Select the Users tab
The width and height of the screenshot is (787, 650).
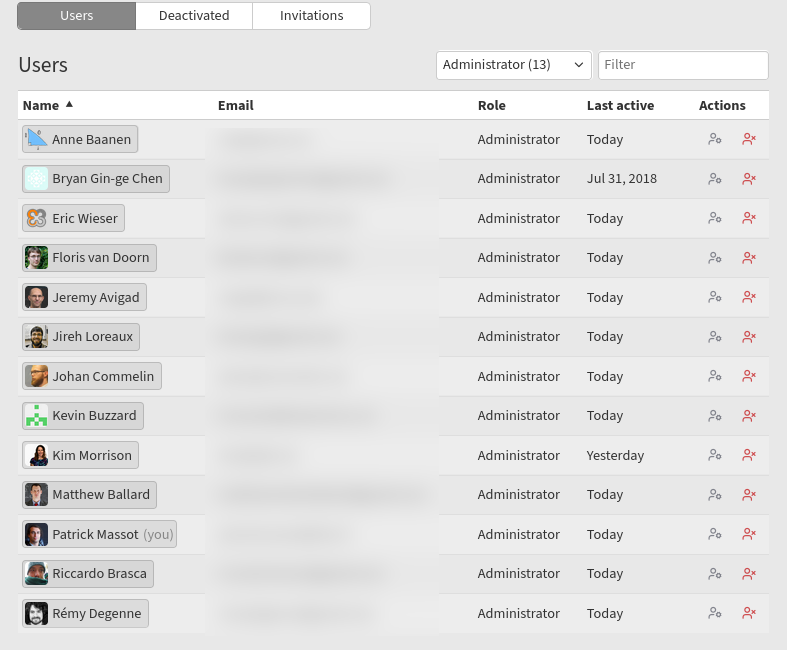[76, 16]
